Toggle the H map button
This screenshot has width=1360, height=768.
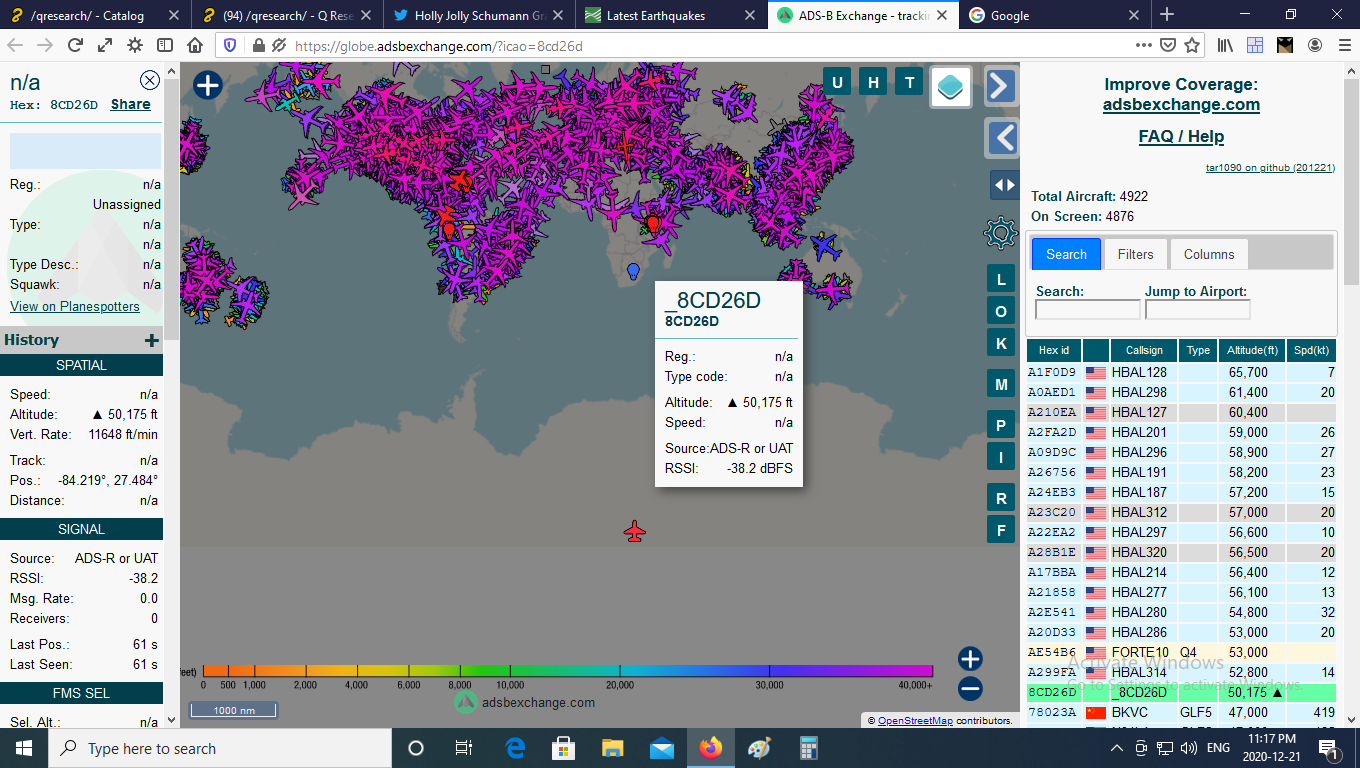(x=873, y=82)
